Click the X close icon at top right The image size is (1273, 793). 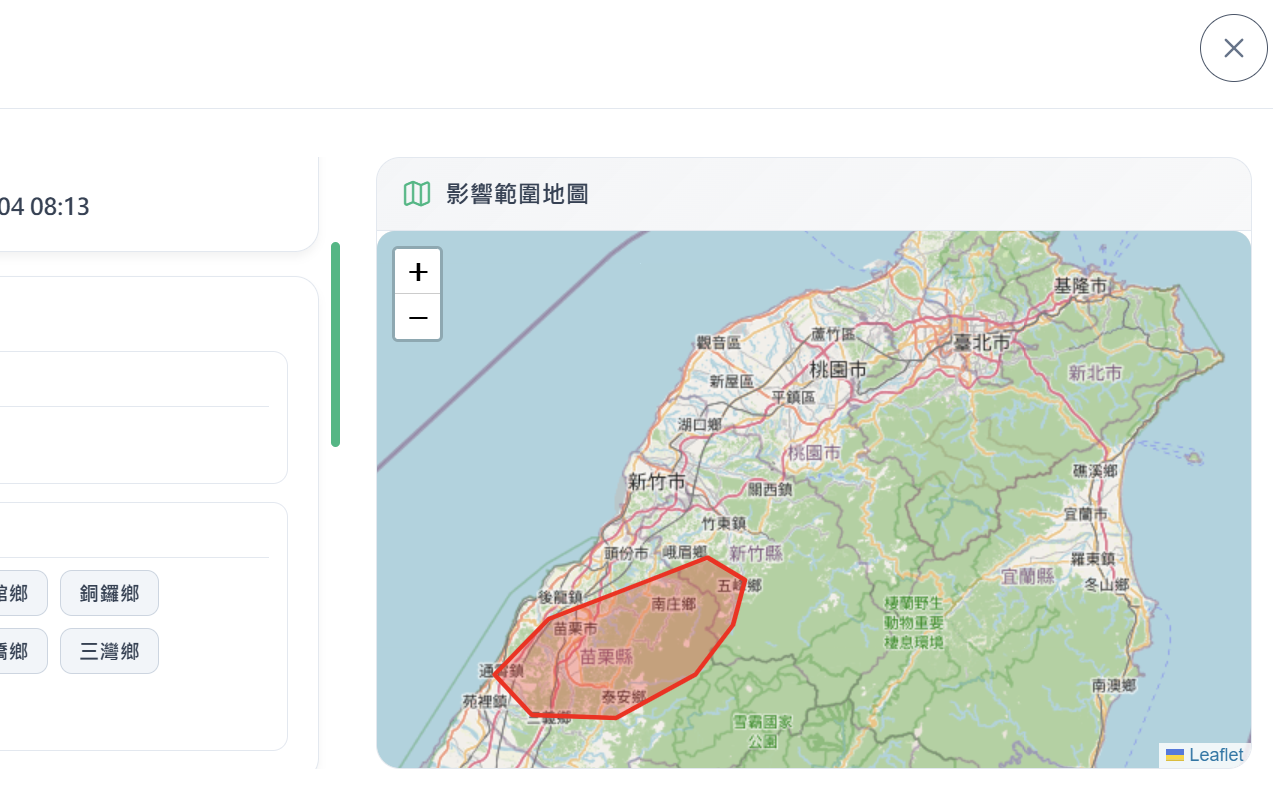1233,47
